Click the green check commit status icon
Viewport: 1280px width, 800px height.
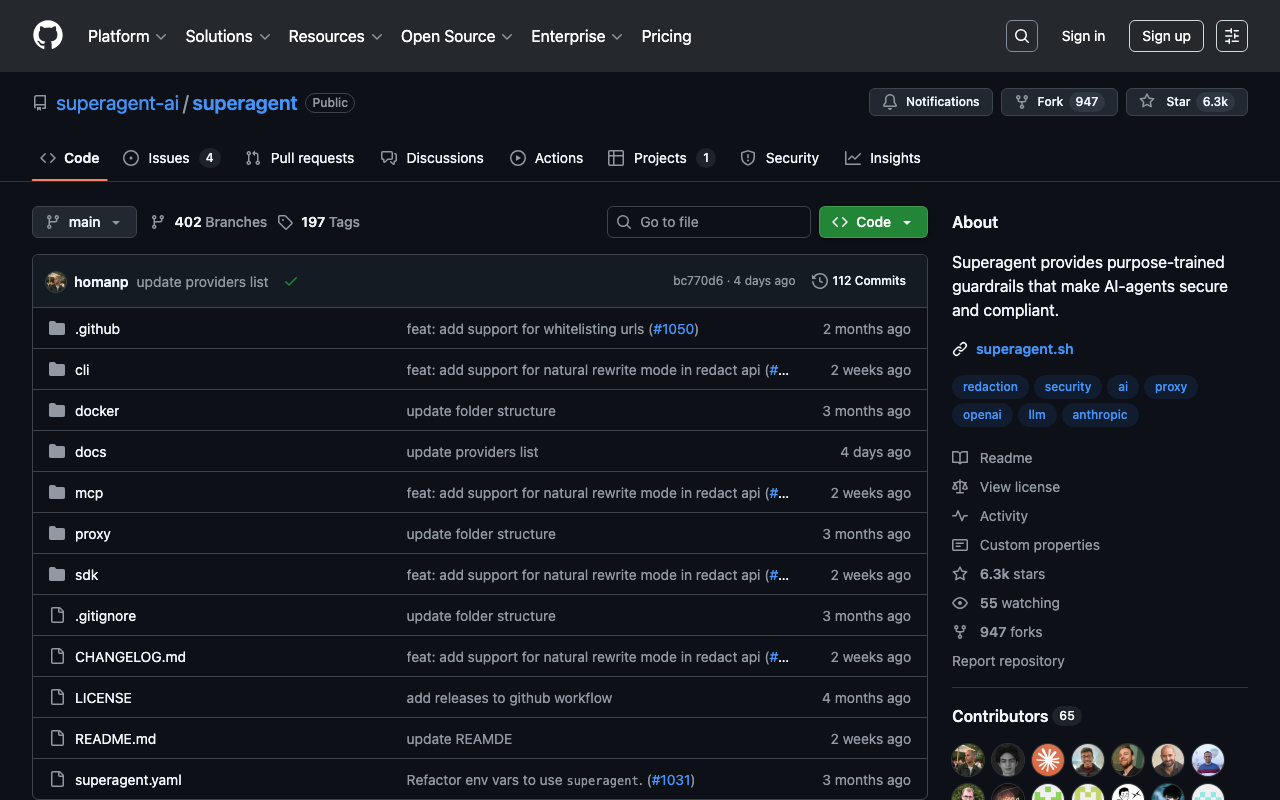(x=291, y=282)
